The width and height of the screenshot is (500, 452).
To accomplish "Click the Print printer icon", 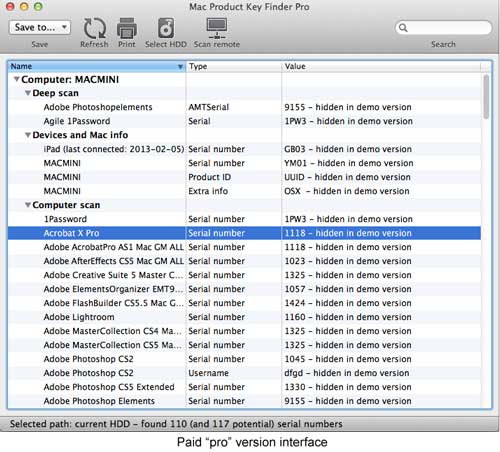I will 127,28.
